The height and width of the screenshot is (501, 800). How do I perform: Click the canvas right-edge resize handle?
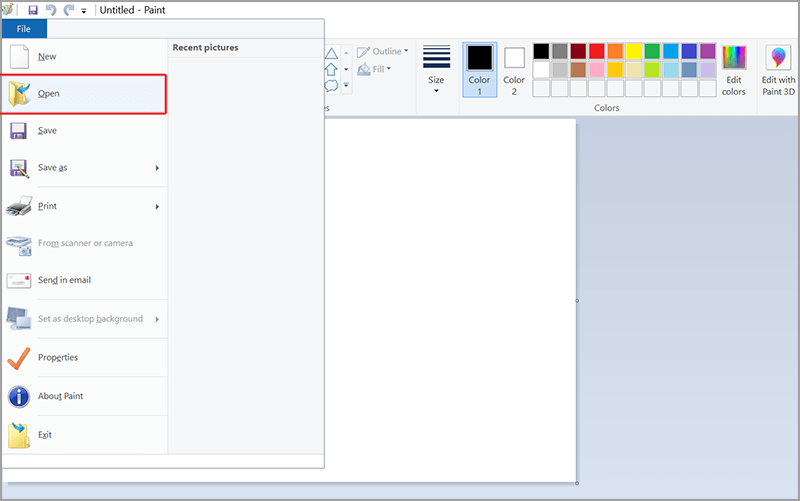[577, 300]
